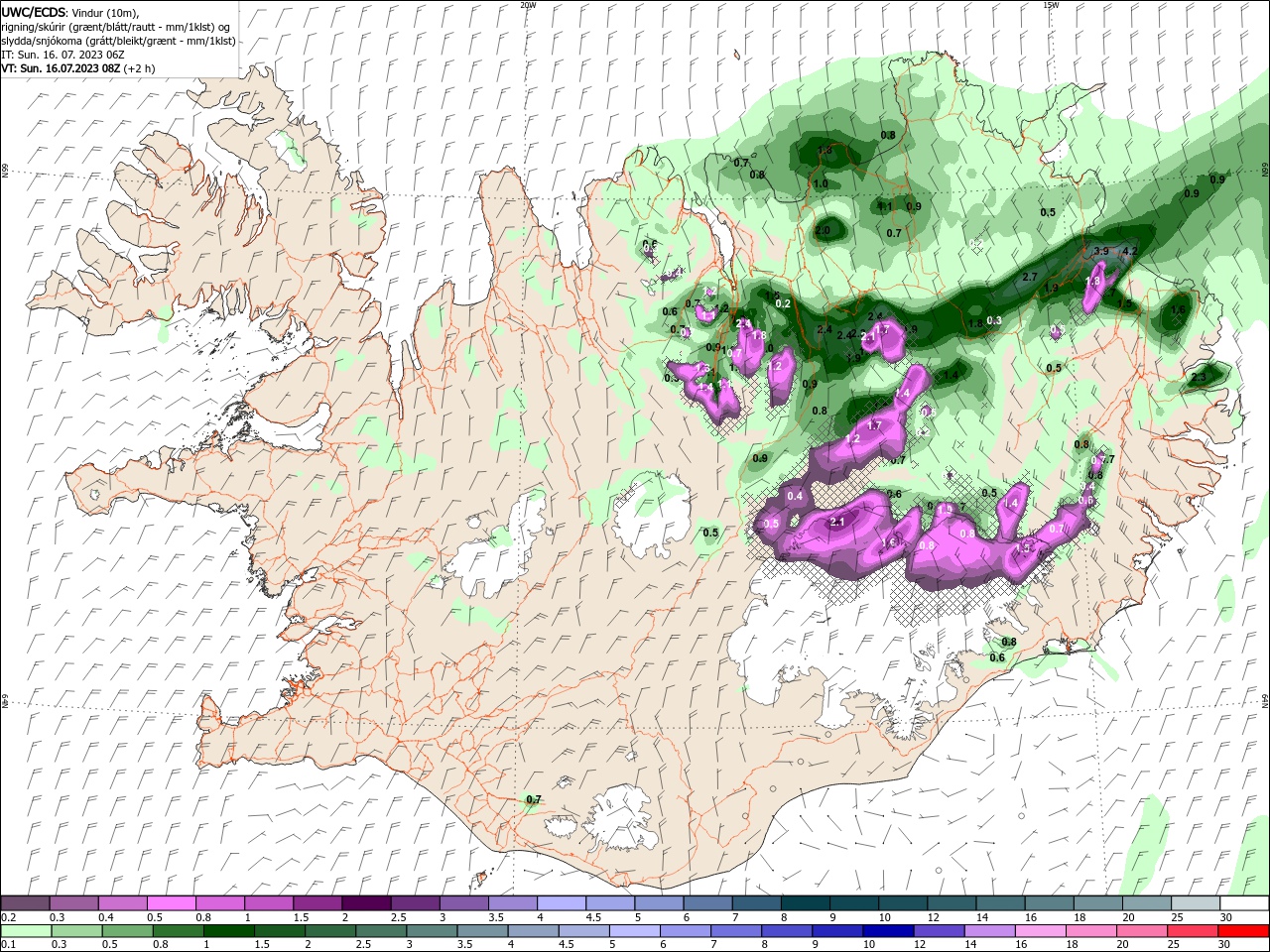
Task: Select the crimson rain-scale swatch labeled 25
Action: coord(1192,931)
